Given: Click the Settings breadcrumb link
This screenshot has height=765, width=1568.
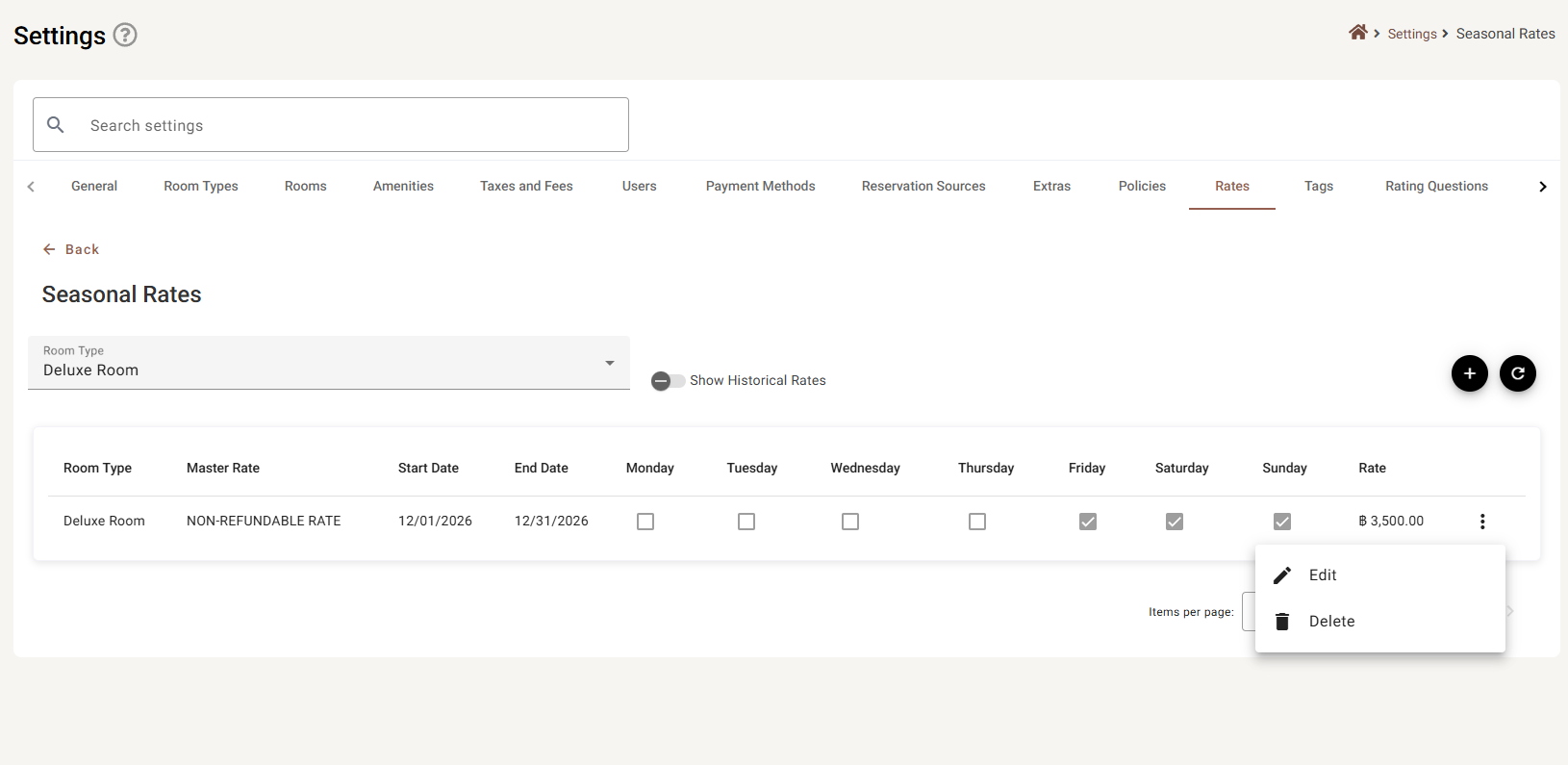Looking at the screenshot, I should [x=1412, y=34].
